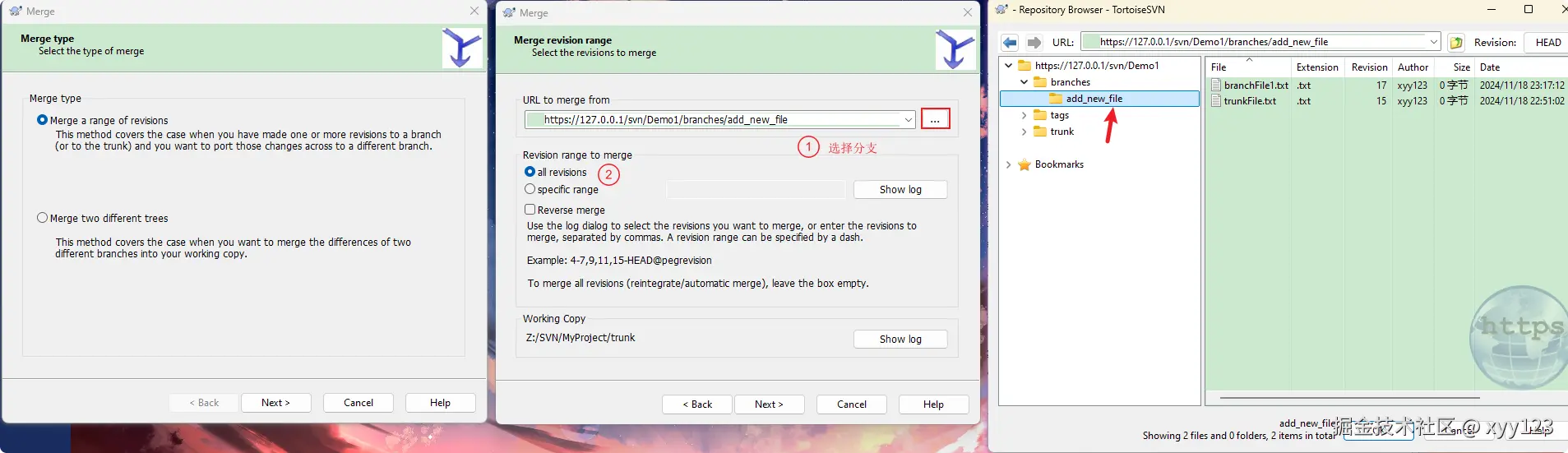Screen dimensions: 1568x453
Task: Collapse the branches tree node
Action: 1024,82
